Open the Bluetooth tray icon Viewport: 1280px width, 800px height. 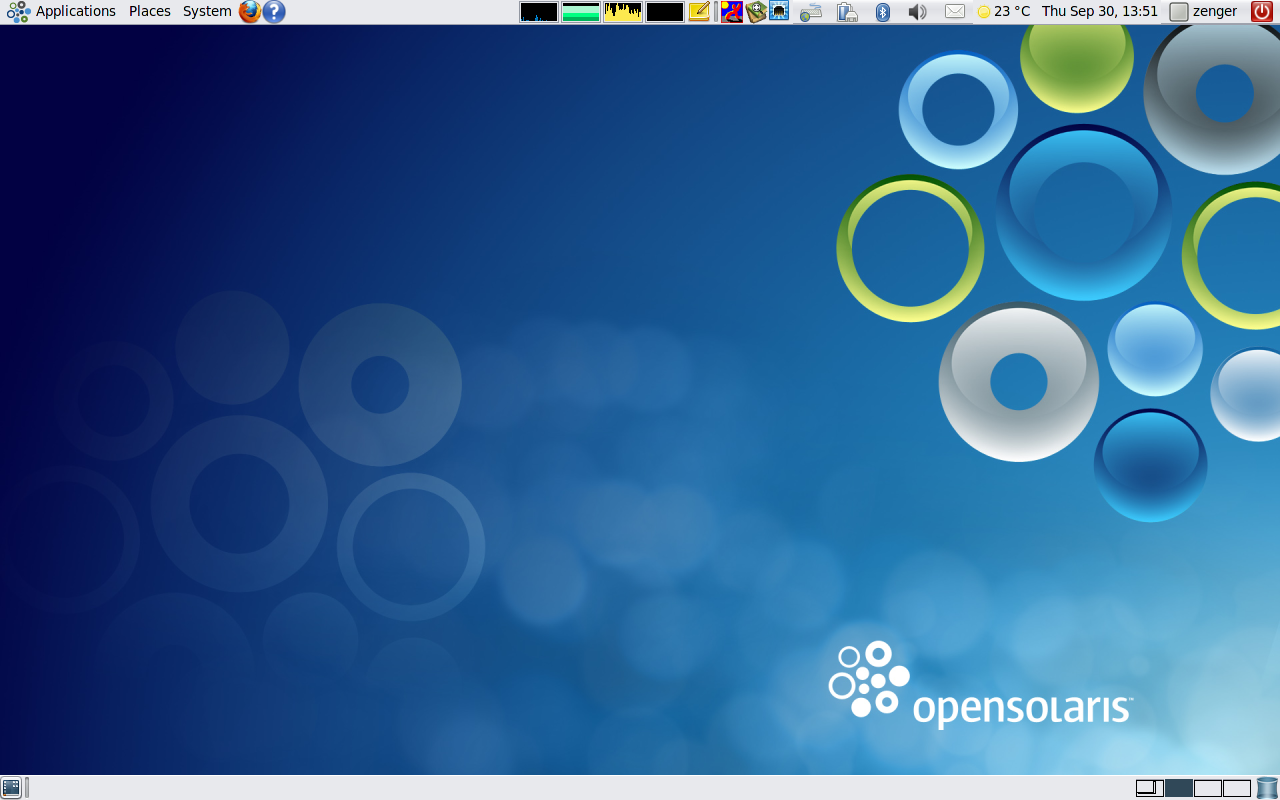tap(883, 12)
